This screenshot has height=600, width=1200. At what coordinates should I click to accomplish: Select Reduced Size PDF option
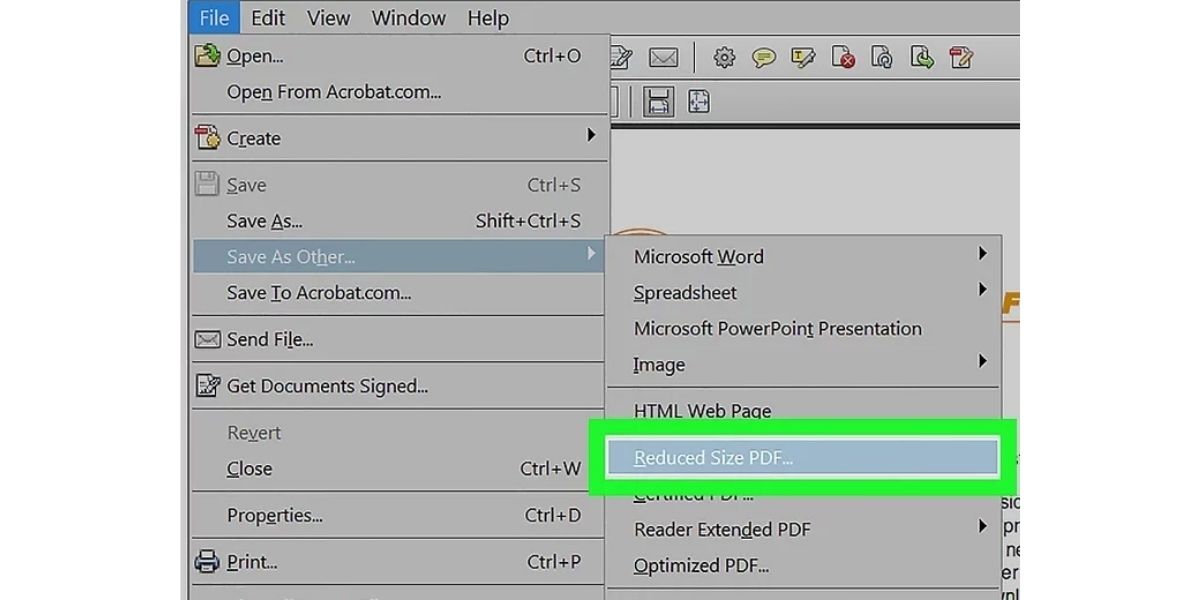pos(712,457)
